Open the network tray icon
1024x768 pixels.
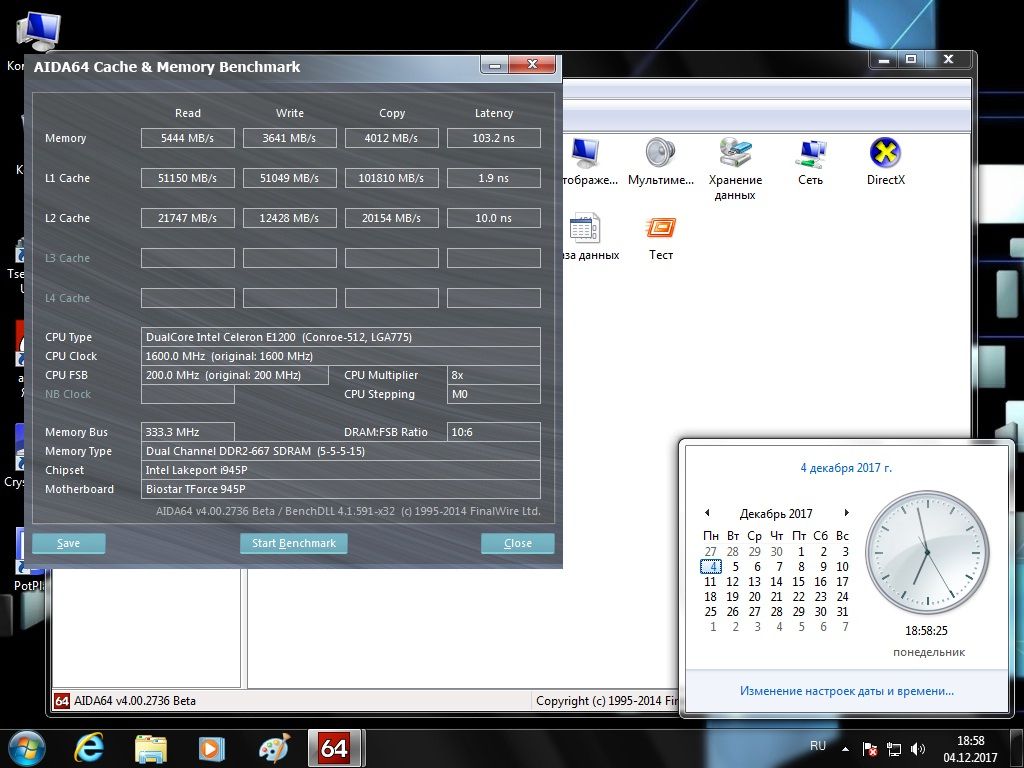pyautogui.click(x=893, y=748)
